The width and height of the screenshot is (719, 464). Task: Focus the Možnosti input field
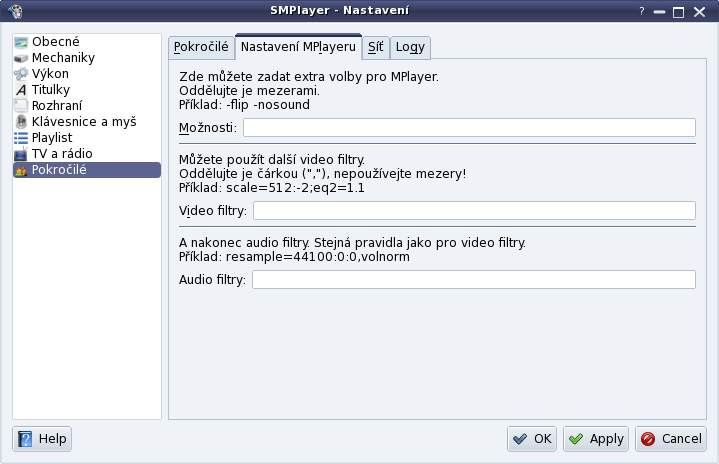pos(469,127)
